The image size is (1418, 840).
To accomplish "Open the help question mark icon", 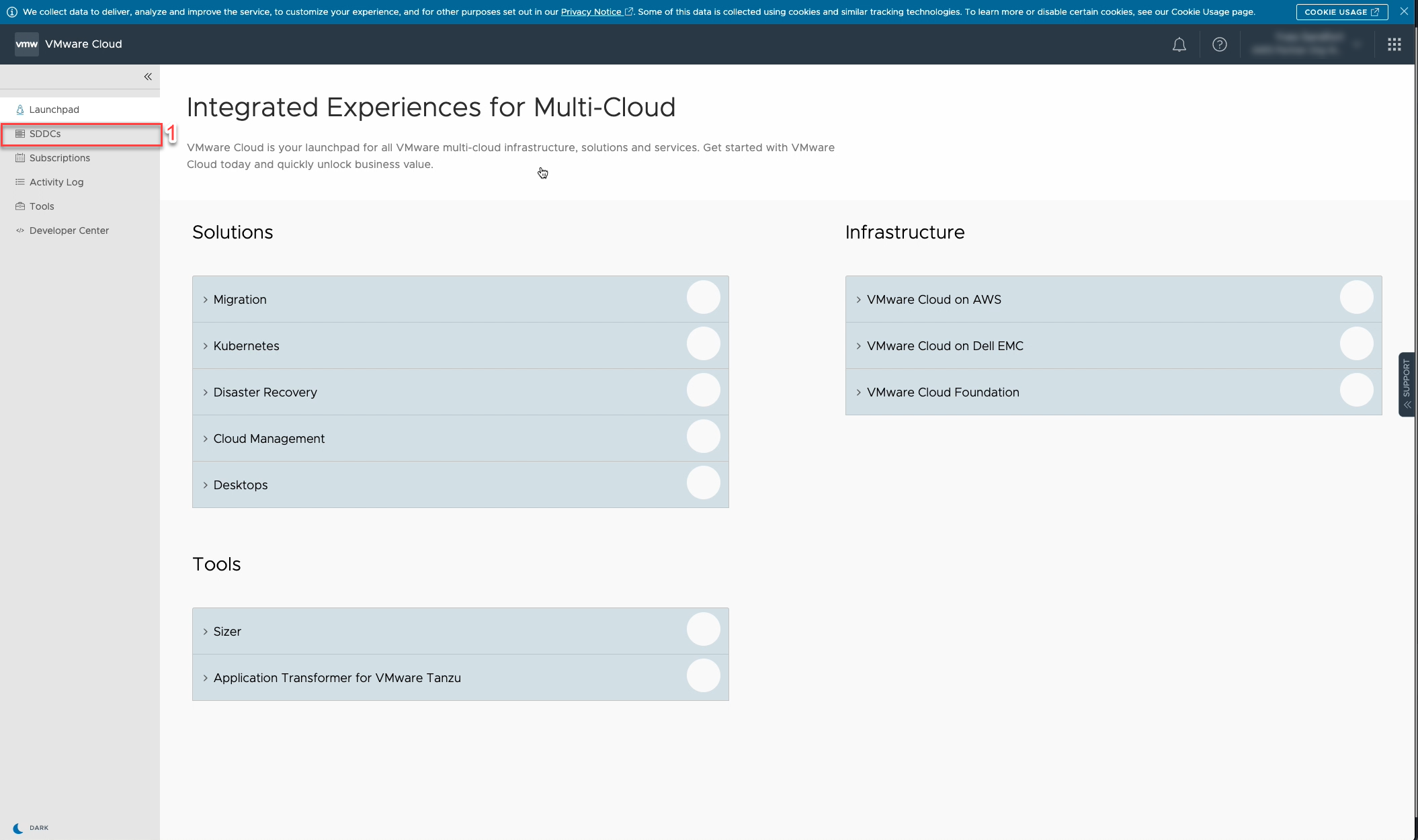I will (x=1219, y=44).
